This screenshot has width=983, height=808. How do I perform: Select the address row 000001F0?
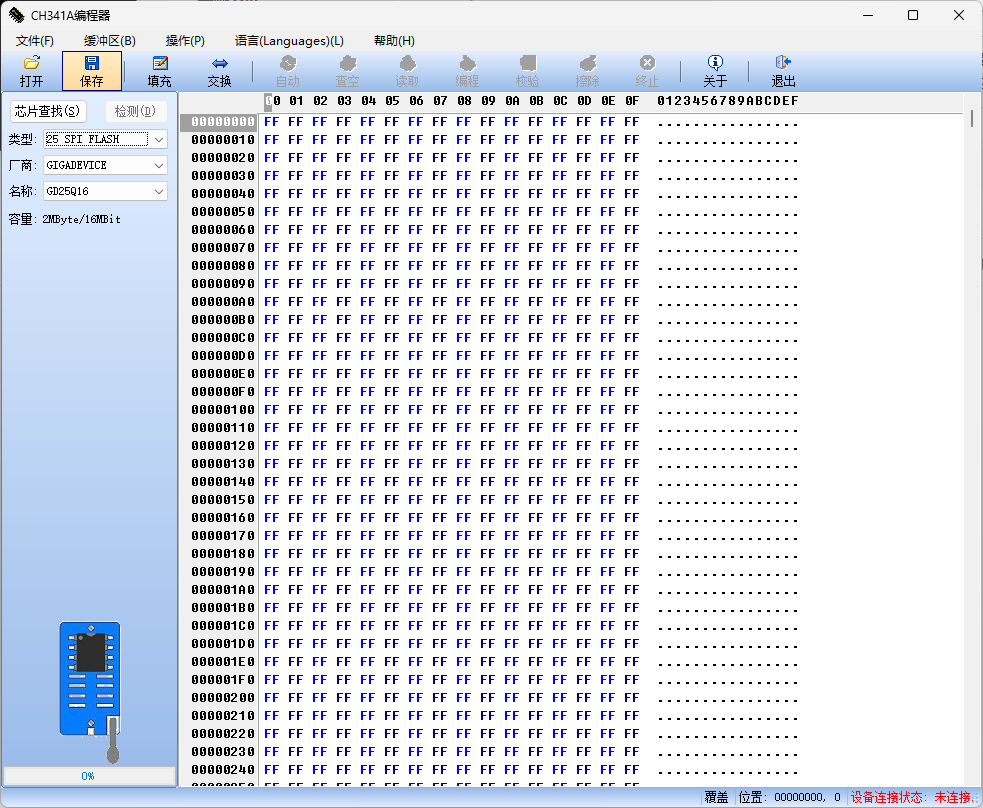(223, 679)
